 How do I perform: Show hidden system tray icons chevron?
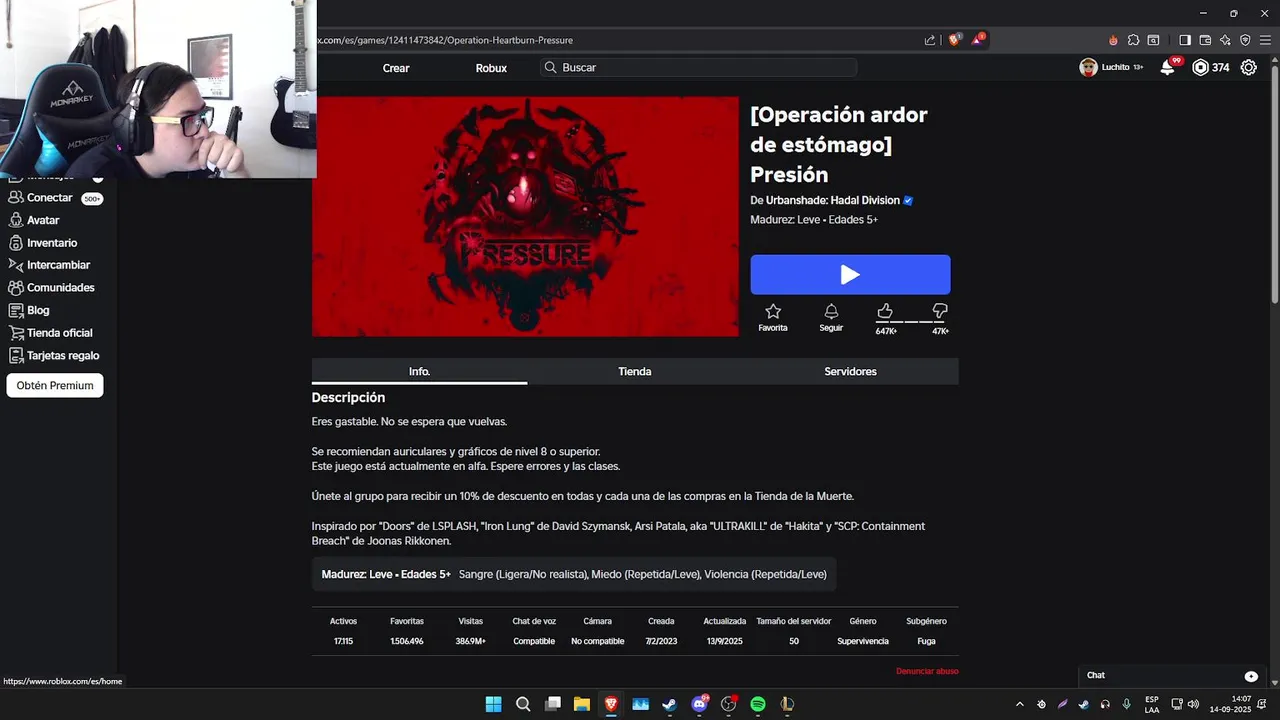(x=1020, y=704)
